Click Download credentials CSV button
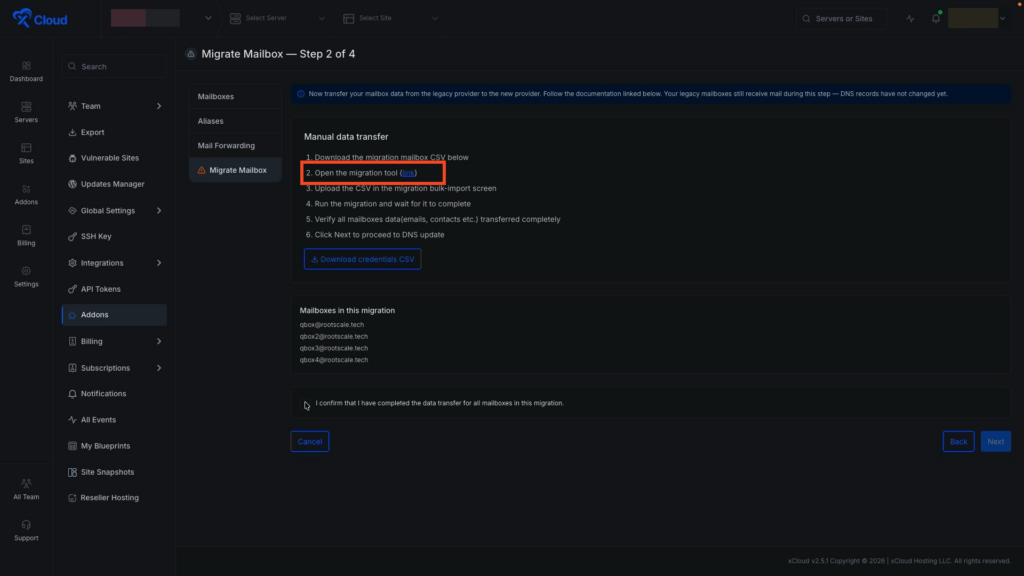Viewport: 1024px width, 576px height. tap(362, 259)
